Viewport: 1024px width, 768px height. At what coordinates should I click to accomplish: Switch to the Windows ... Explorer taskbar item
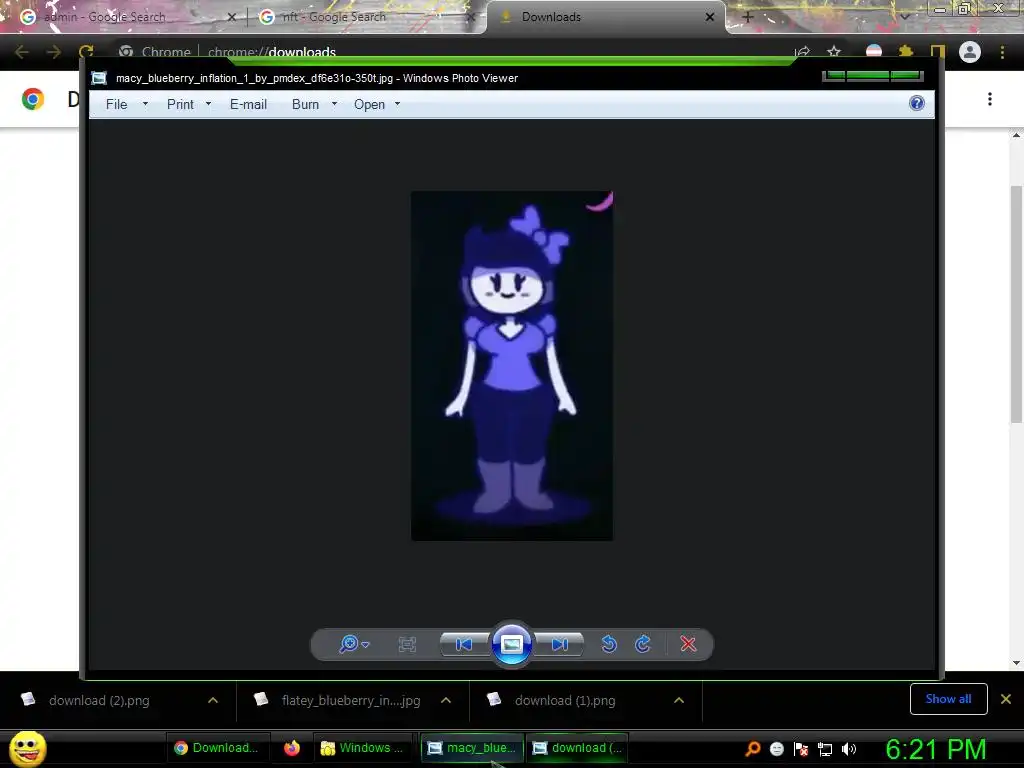[x=362, y=748]
